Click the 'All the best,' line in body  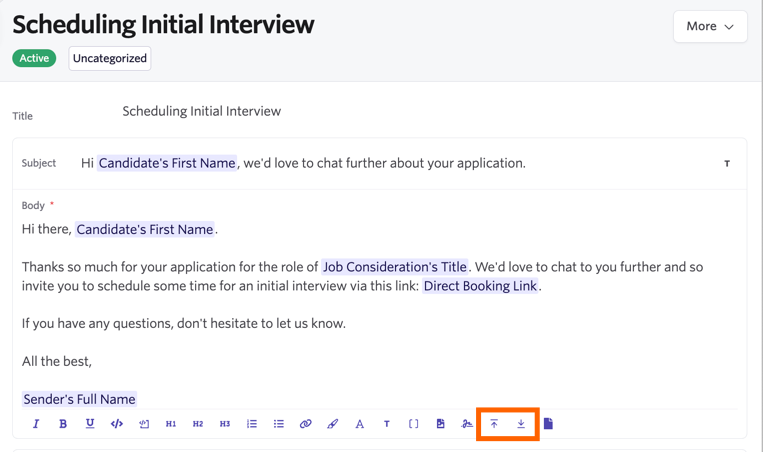click(x=56, y=362)
